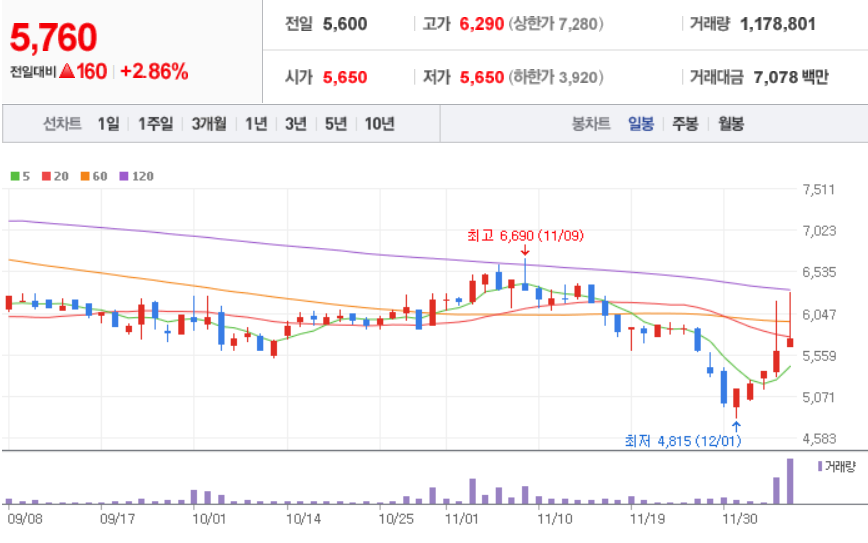Viewport: 868px width, 543px height.
Task: Click the 거래대금 7,078 백만 value
Action: click(790, 77)
